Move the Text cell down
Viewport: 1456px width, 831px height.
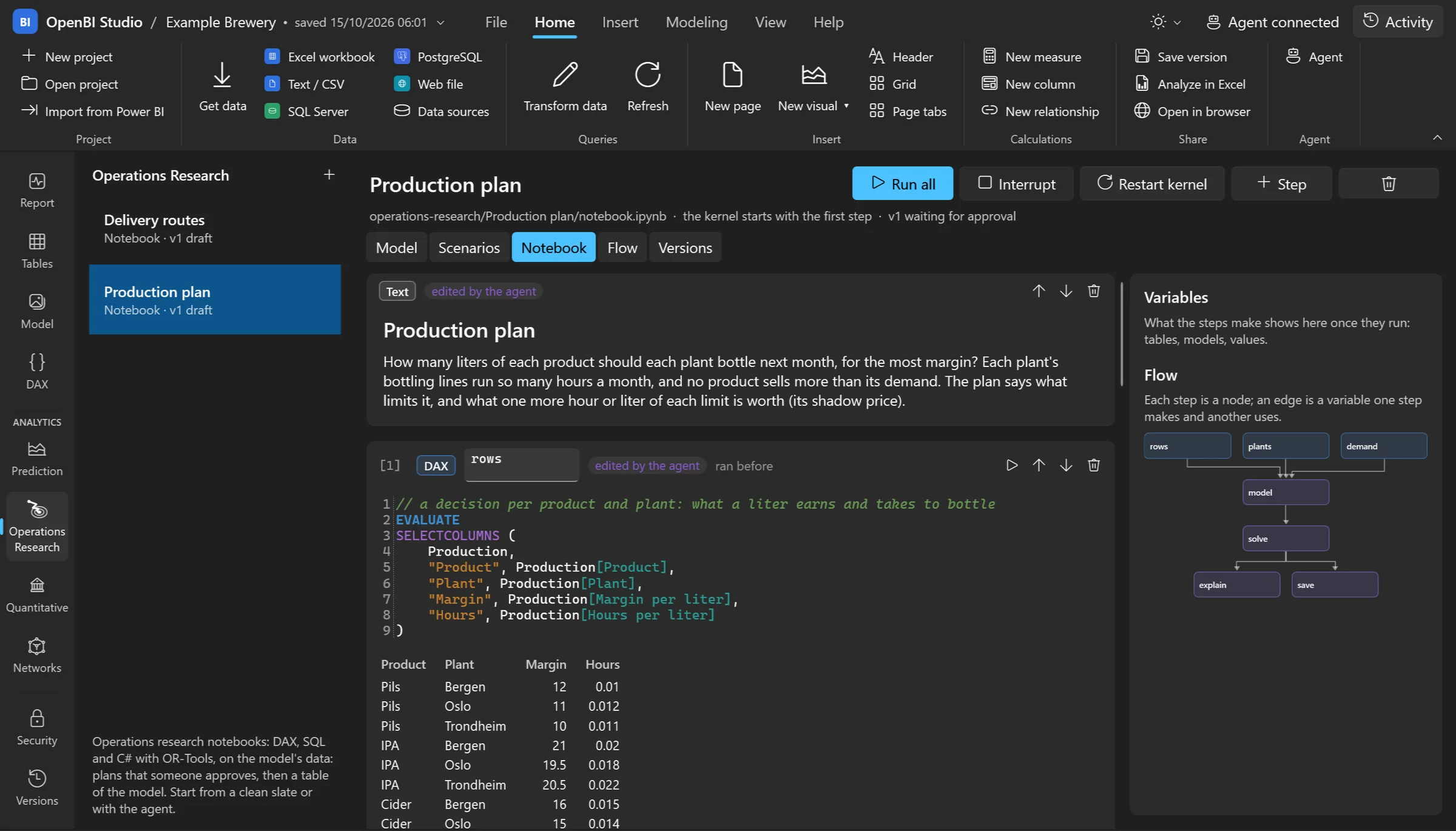tap(1066, 291)
